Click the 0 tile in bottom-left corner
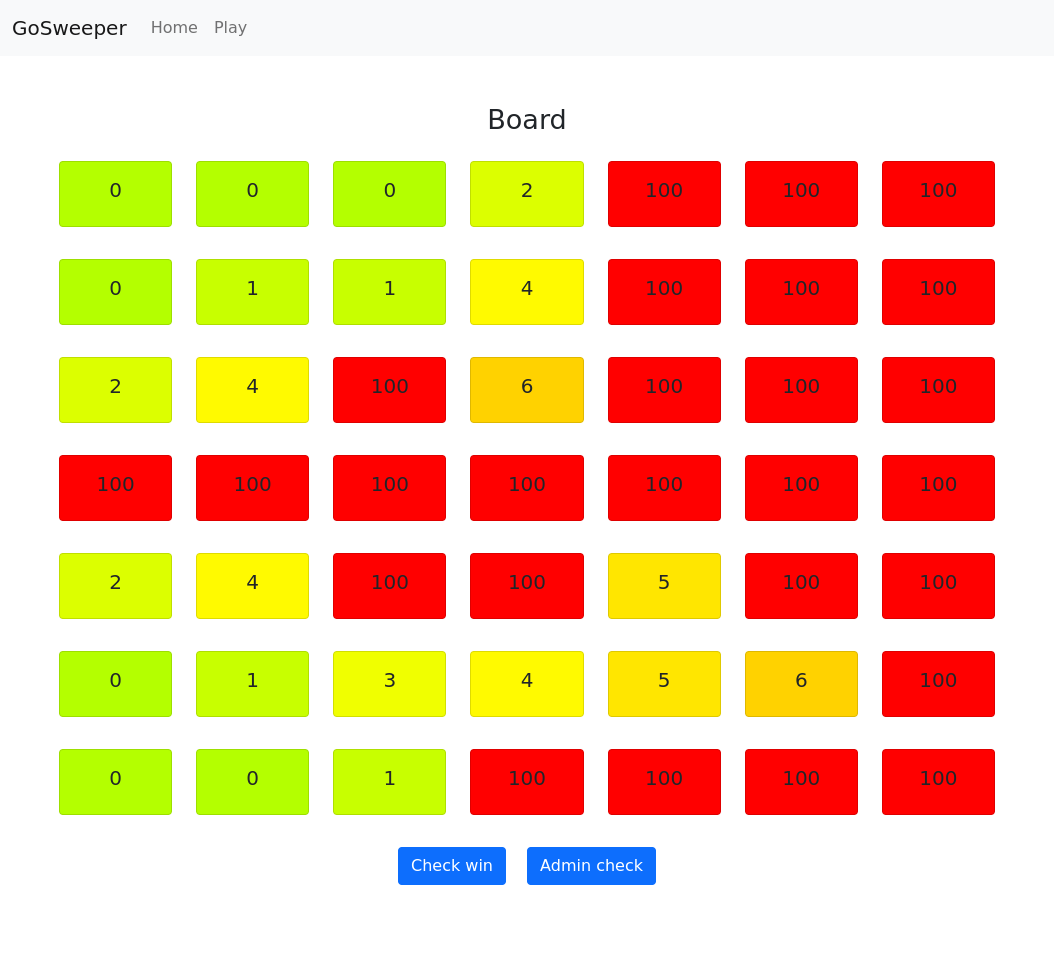 click(x=115, y=782)
